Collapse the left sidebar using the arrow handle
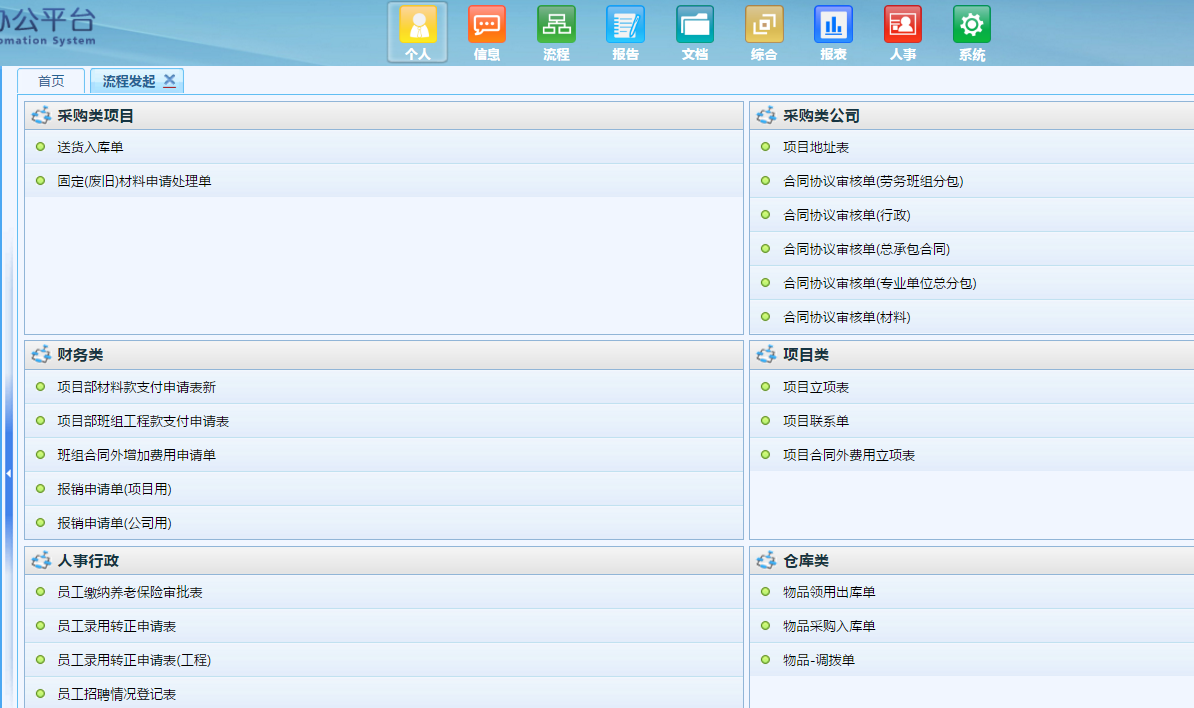Viewport: 1194px width, 708px height. pyautogui.click(x=8, y=474)
